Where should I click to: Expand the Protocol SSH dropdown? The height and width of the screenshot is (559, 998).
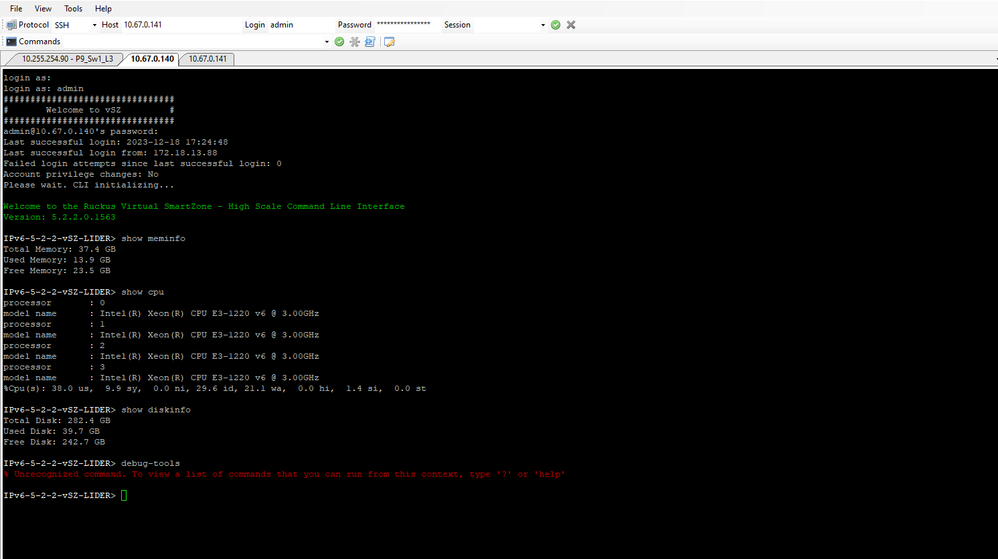pos(95,25)
